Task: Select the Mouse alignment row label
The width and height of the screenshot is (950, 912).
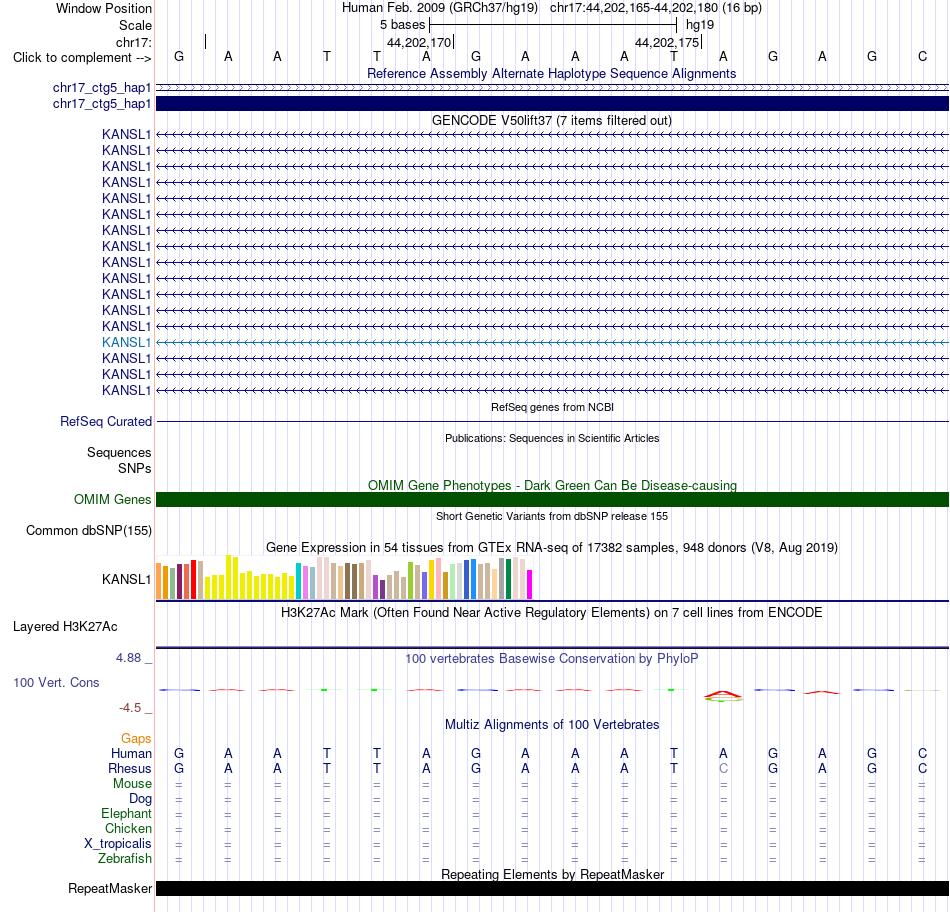Action: coord(132,784)
